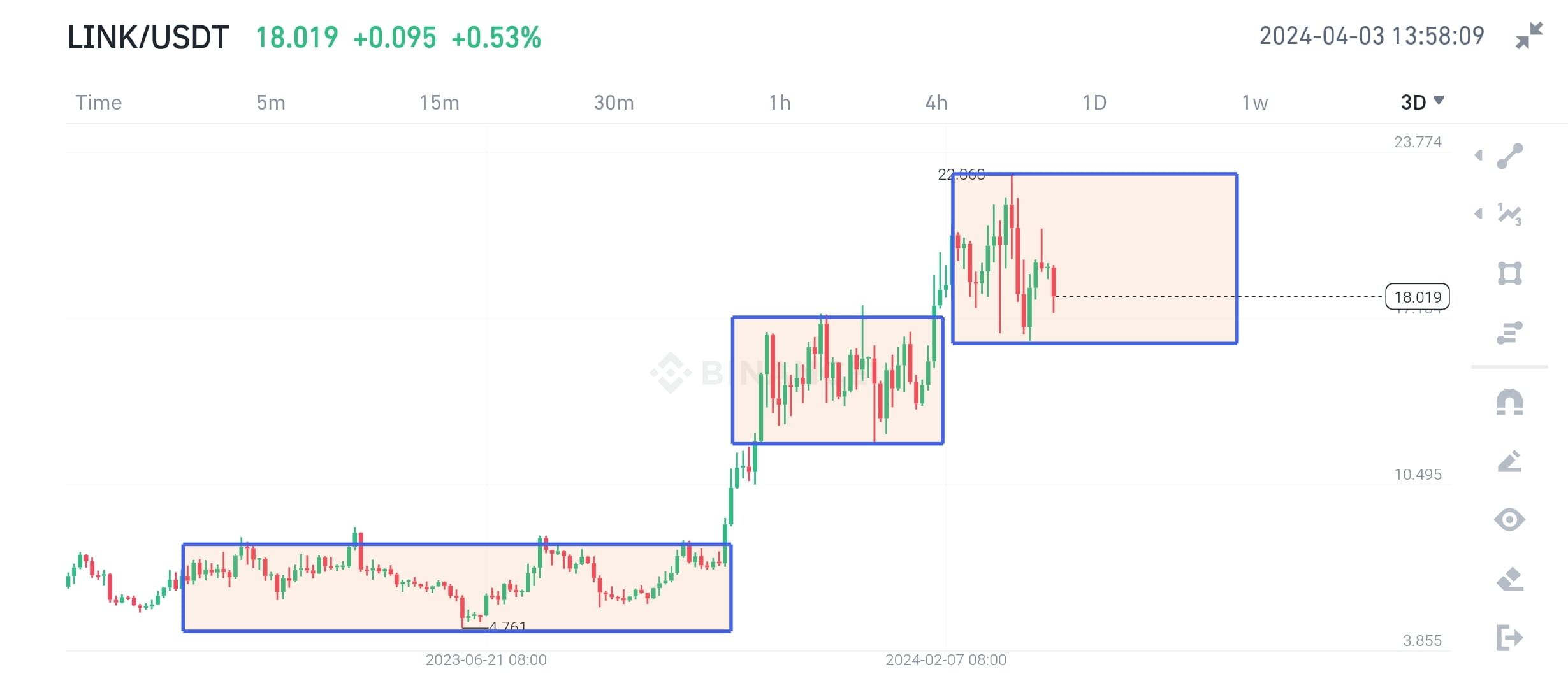
Task: Select the 1w interval
Action: [1254, 102]
